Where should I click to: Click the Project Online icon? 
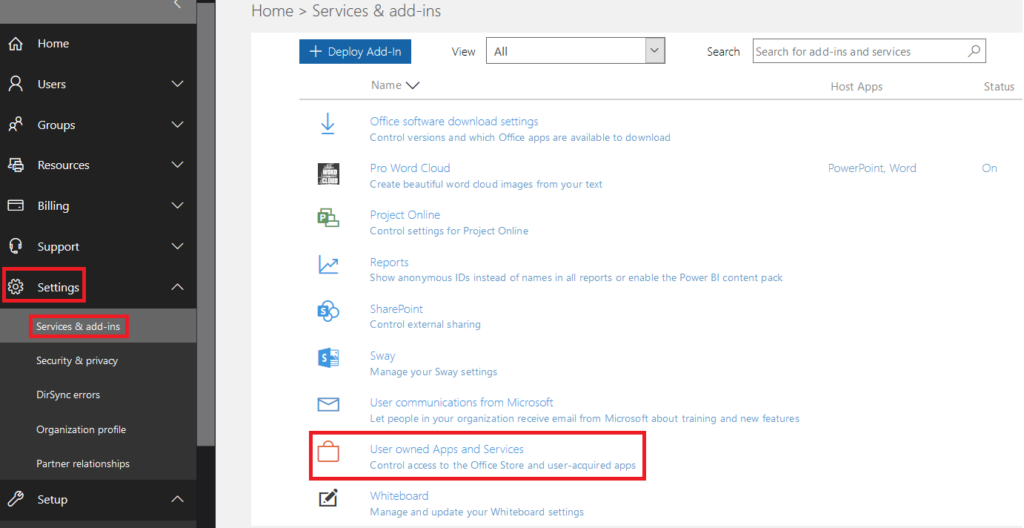click(328, 218)
